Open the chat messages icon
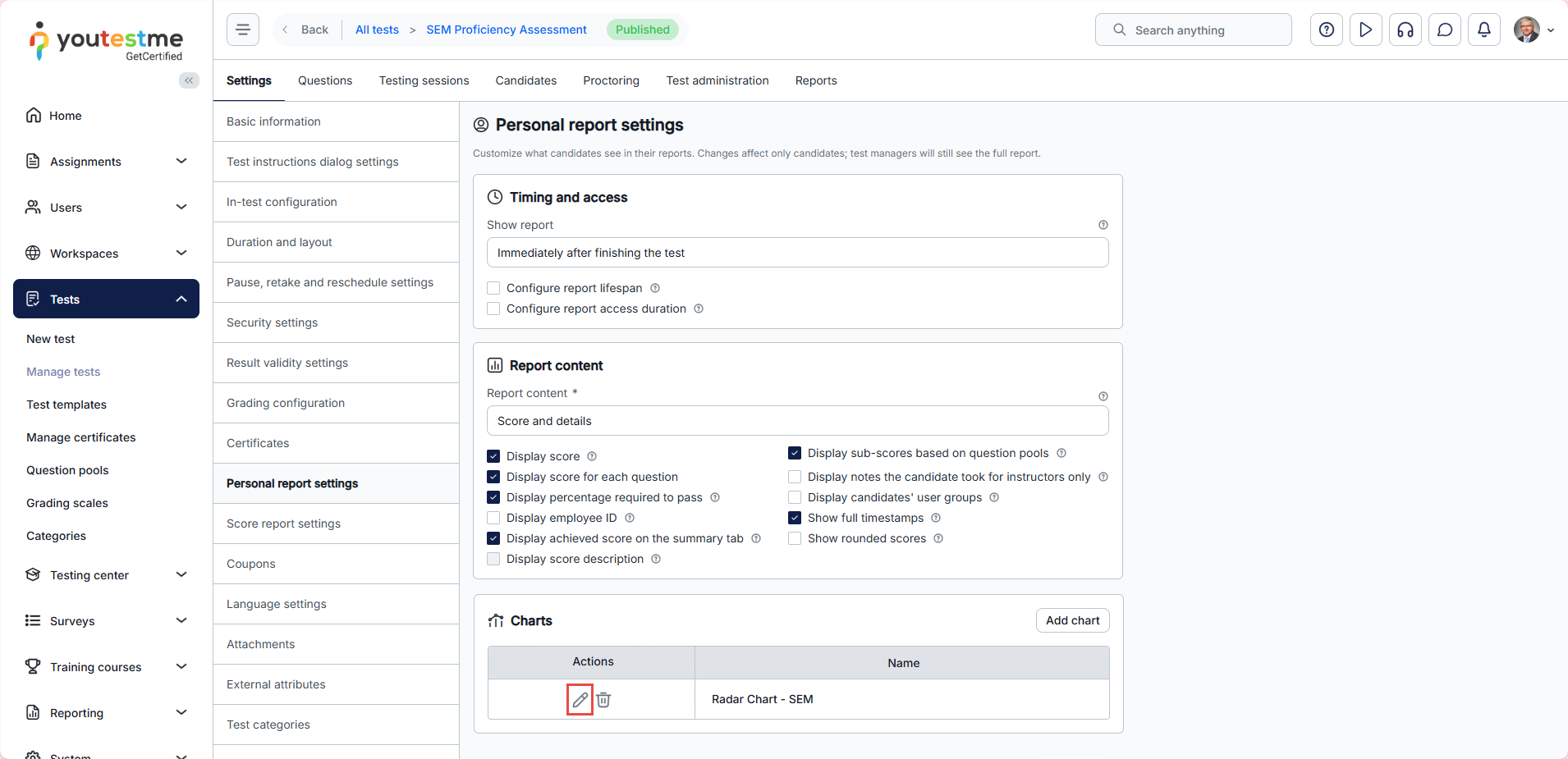1568x759 pixels. tap(1444, 30)
